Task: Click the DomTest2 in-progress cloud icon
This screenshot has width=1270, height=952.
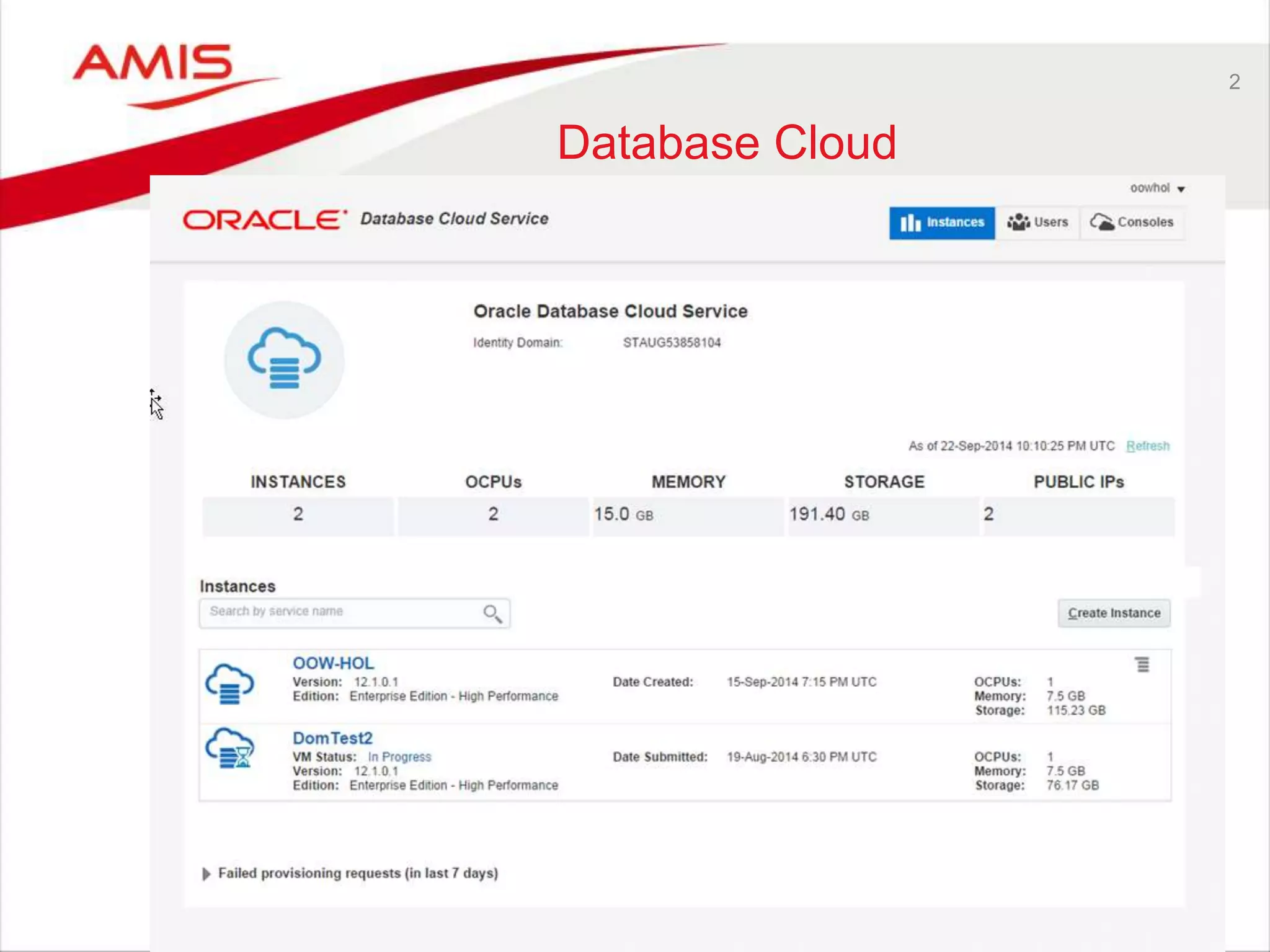Action: 229,748
